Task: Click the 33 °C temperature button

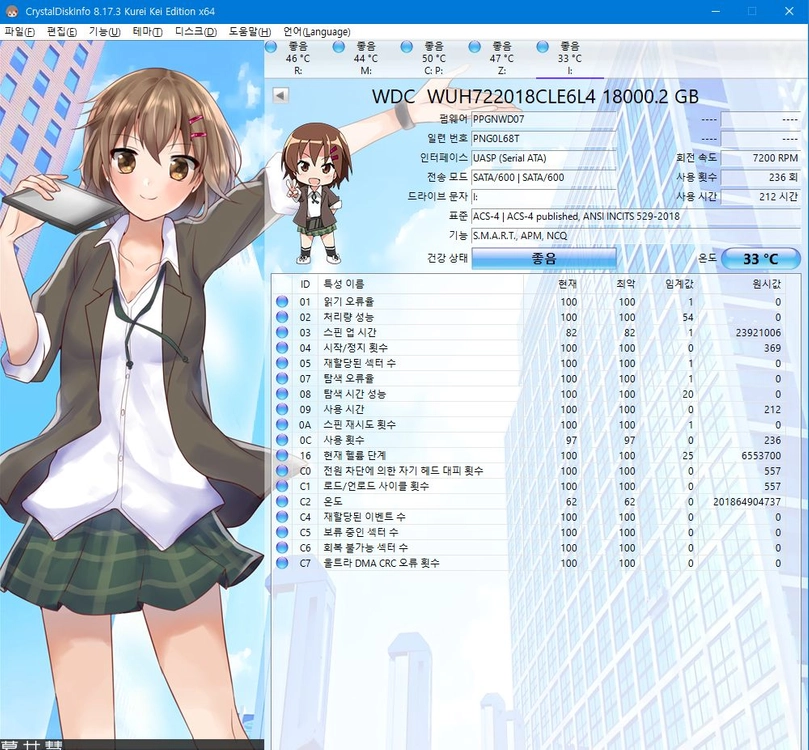Action: (761, 258)
